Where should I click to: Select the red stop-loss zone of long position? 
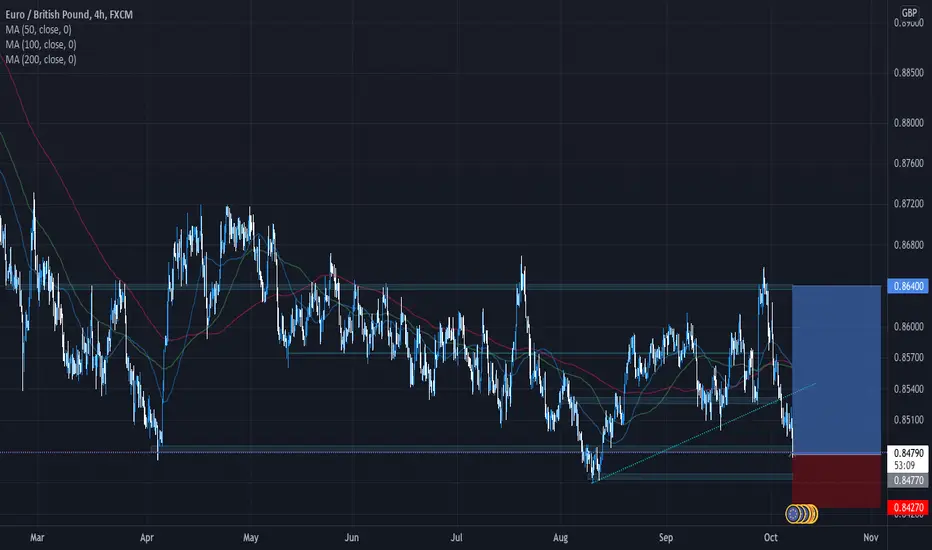(836, 481)
